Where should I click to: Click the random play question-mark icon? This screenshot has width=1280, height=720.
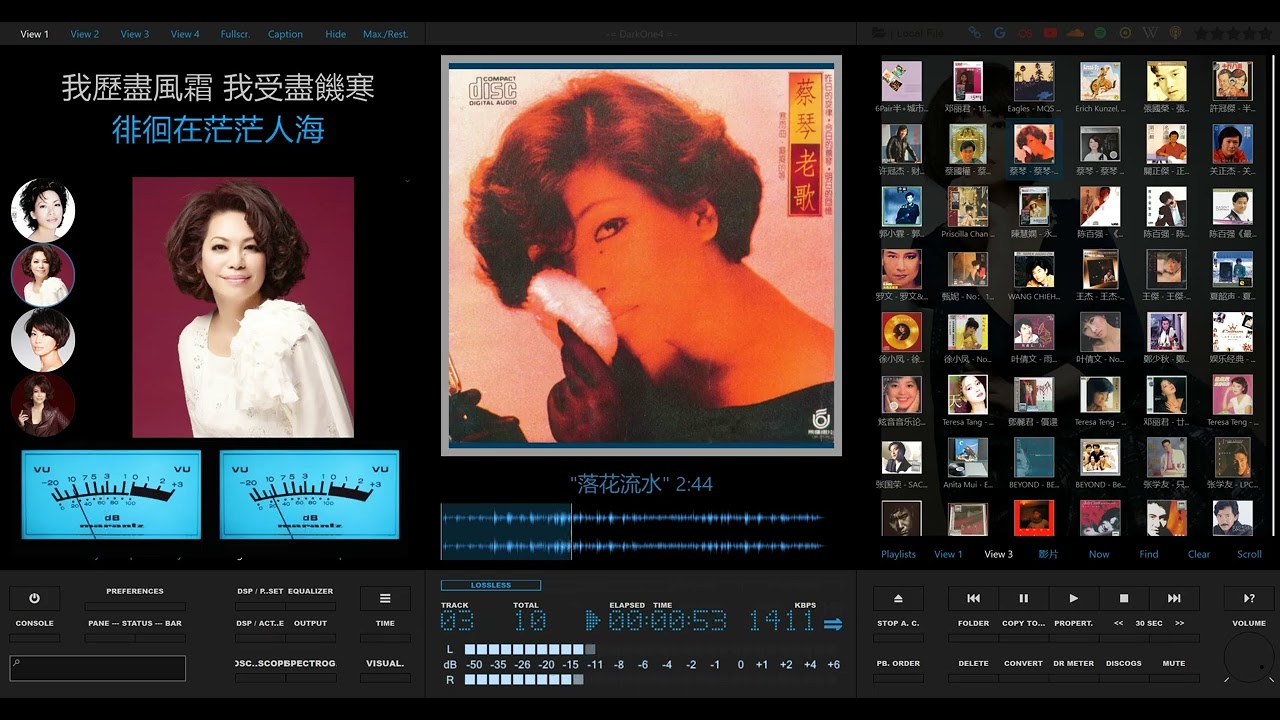1249,598
